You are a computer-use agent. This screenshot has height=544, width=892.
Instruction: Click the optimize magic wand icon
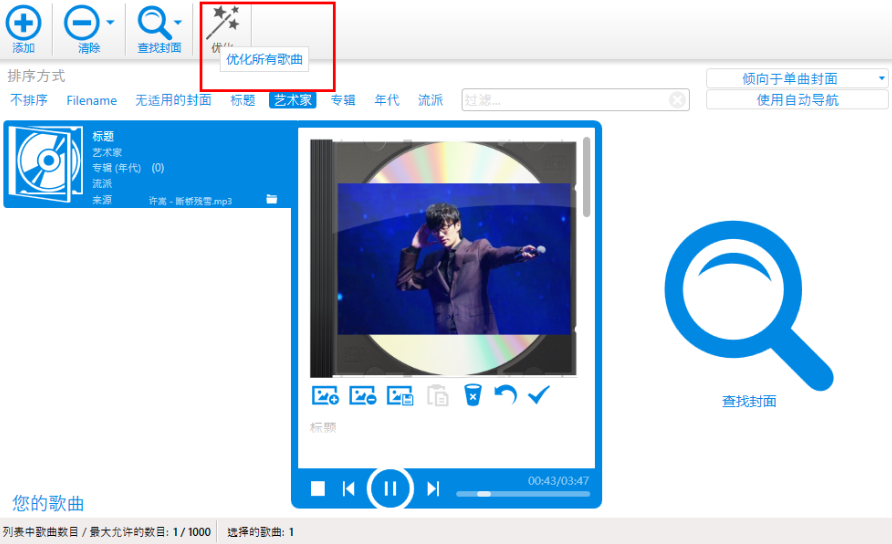[x=223, y=22]
